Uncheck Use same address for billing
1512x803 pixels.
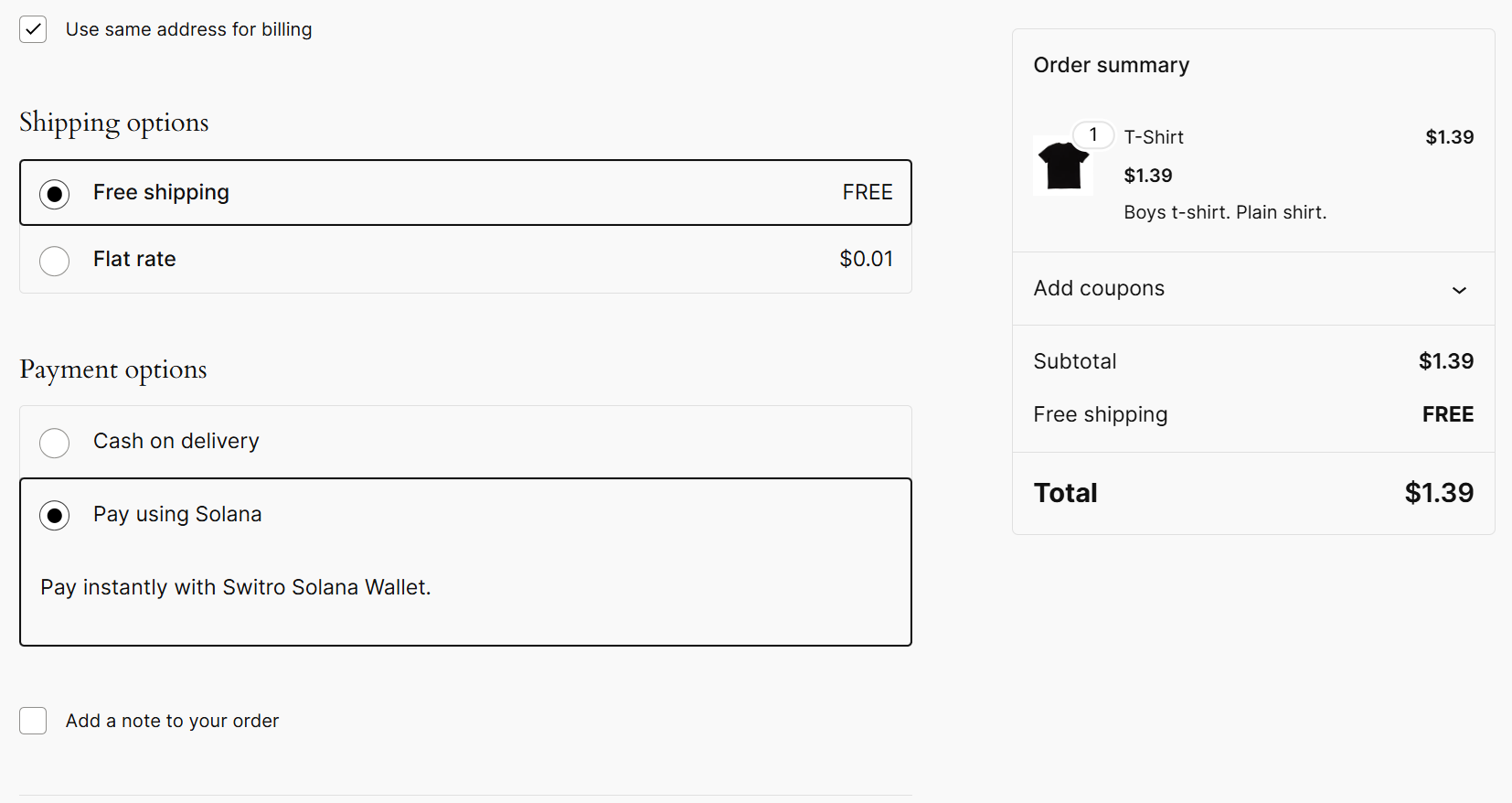(x=33, y=29)
